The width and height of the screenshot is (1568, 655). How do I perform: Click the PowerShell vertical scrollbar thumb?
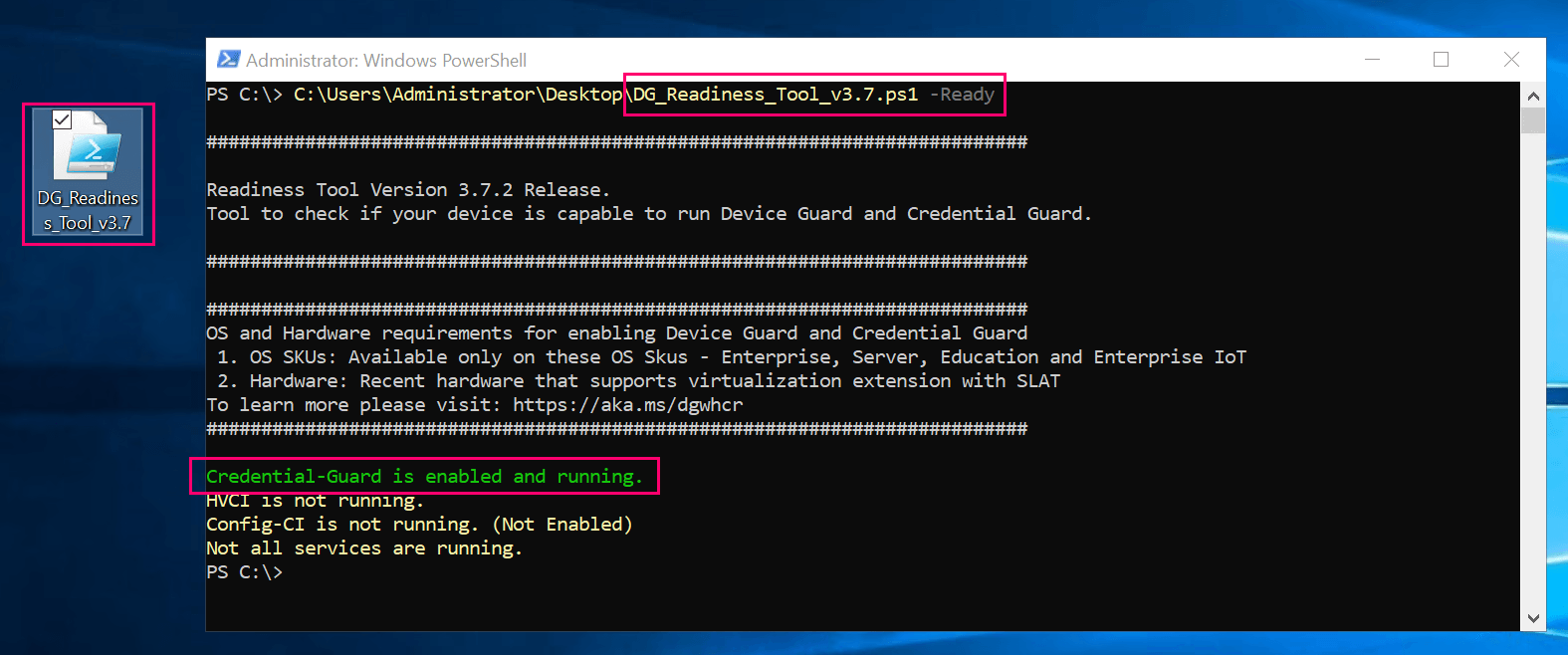coord(1533,120)
